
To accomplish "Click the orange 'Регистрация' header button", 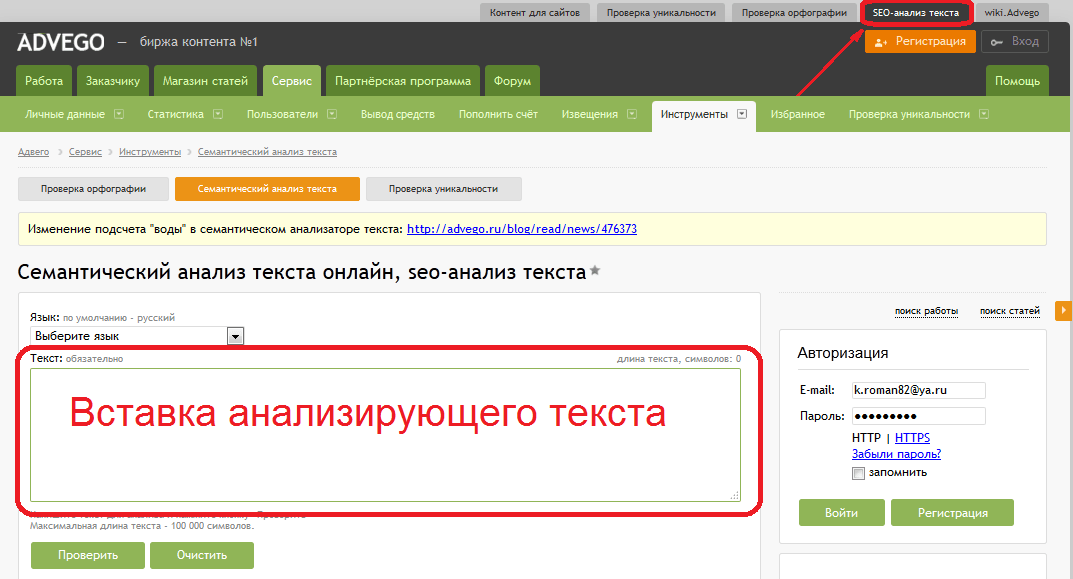I will (920, 42).
